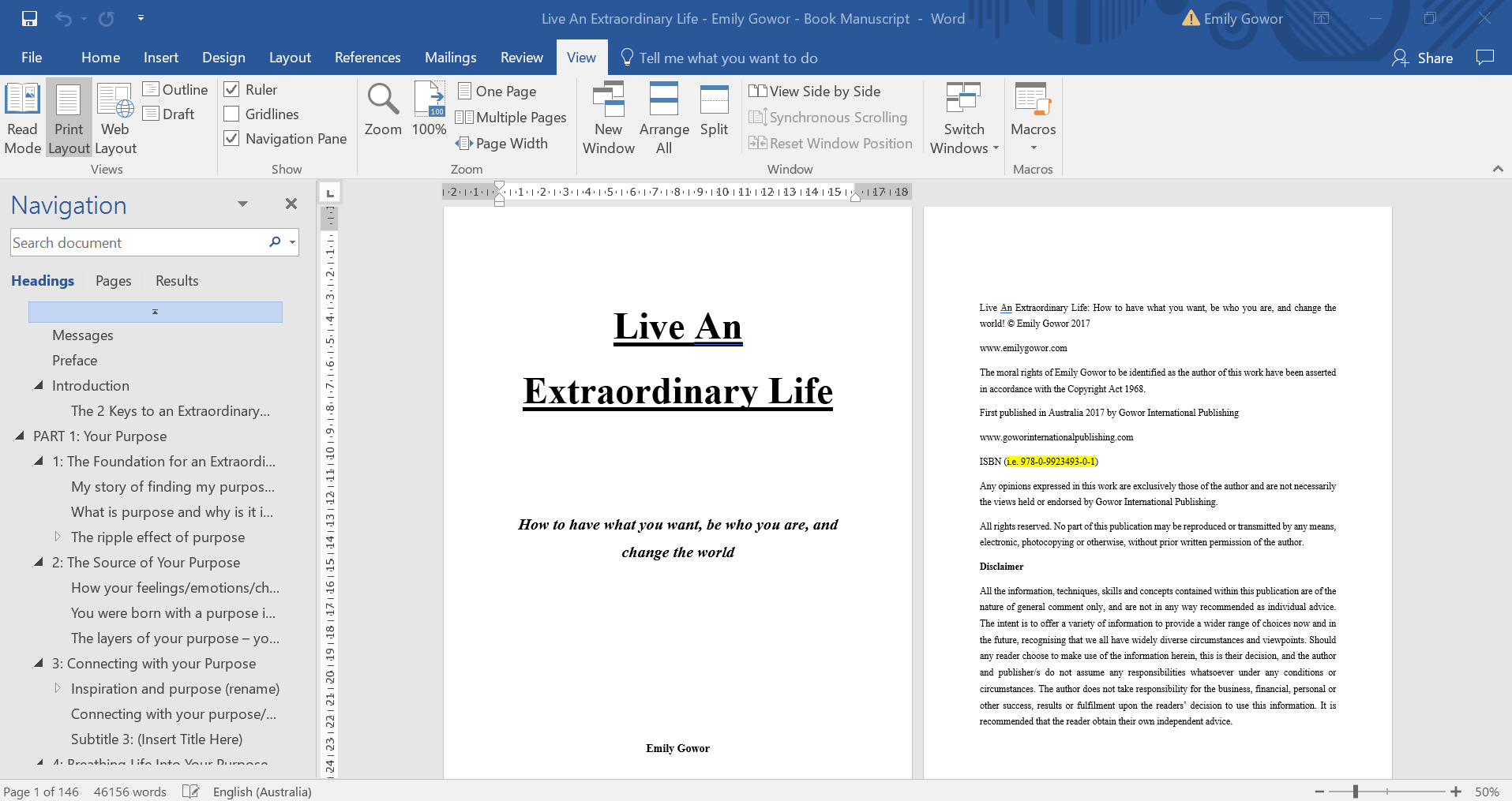Click Reset Window Position

coord(831,143)
